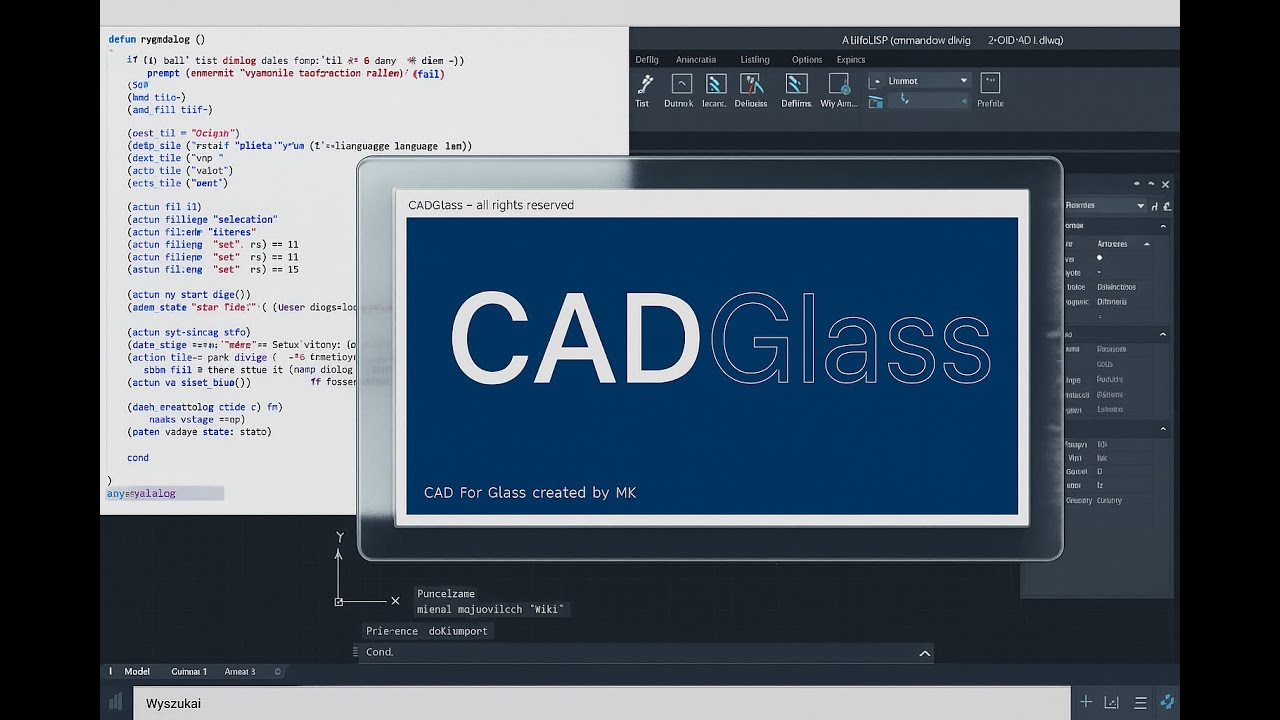Viewport: 1280px width, 720px height.
Task: Click white dot value in properties panel
Action: 1100,258
